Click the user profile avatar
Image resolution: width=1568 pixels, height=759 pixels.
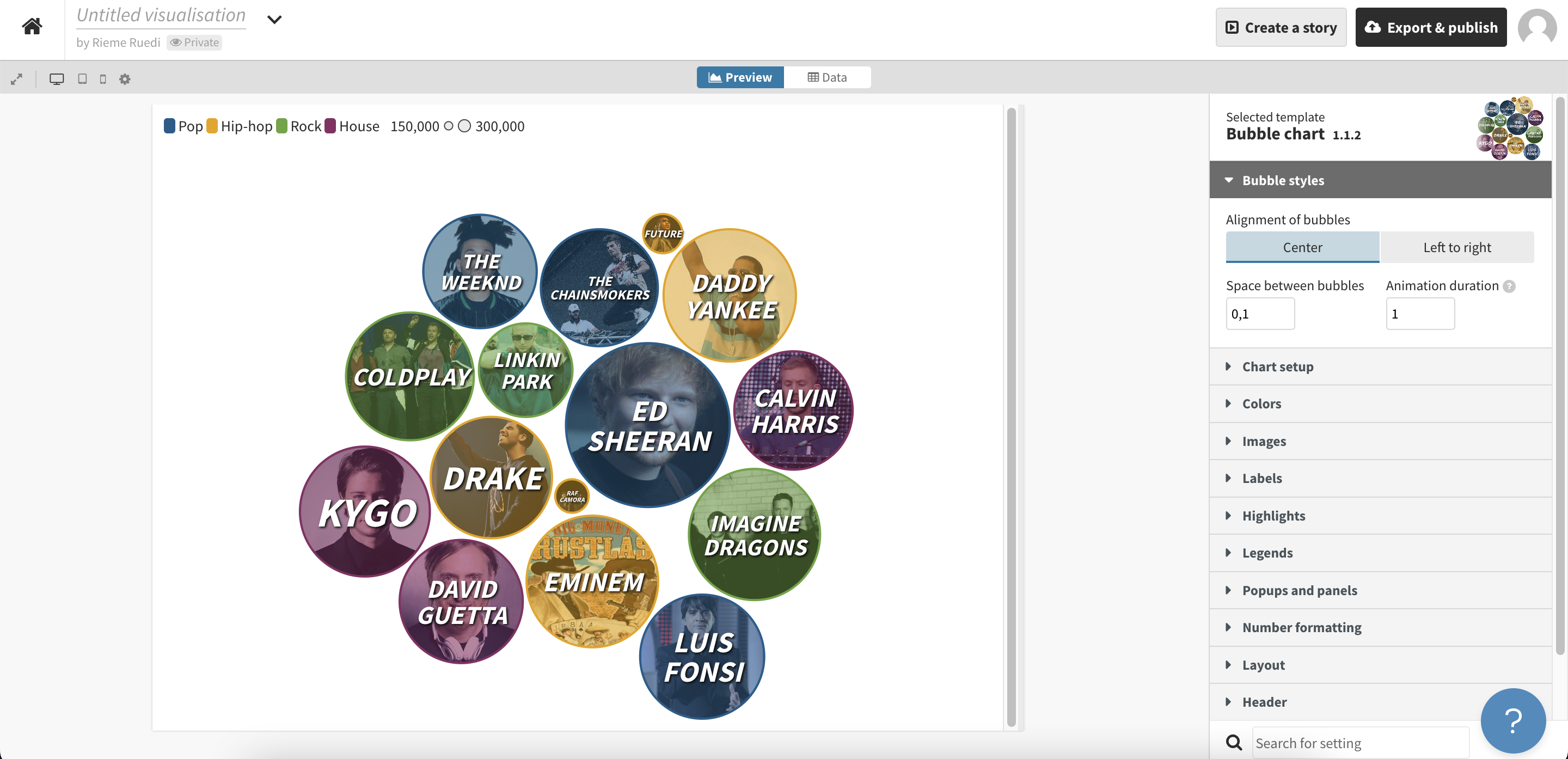click(1536, 27)
